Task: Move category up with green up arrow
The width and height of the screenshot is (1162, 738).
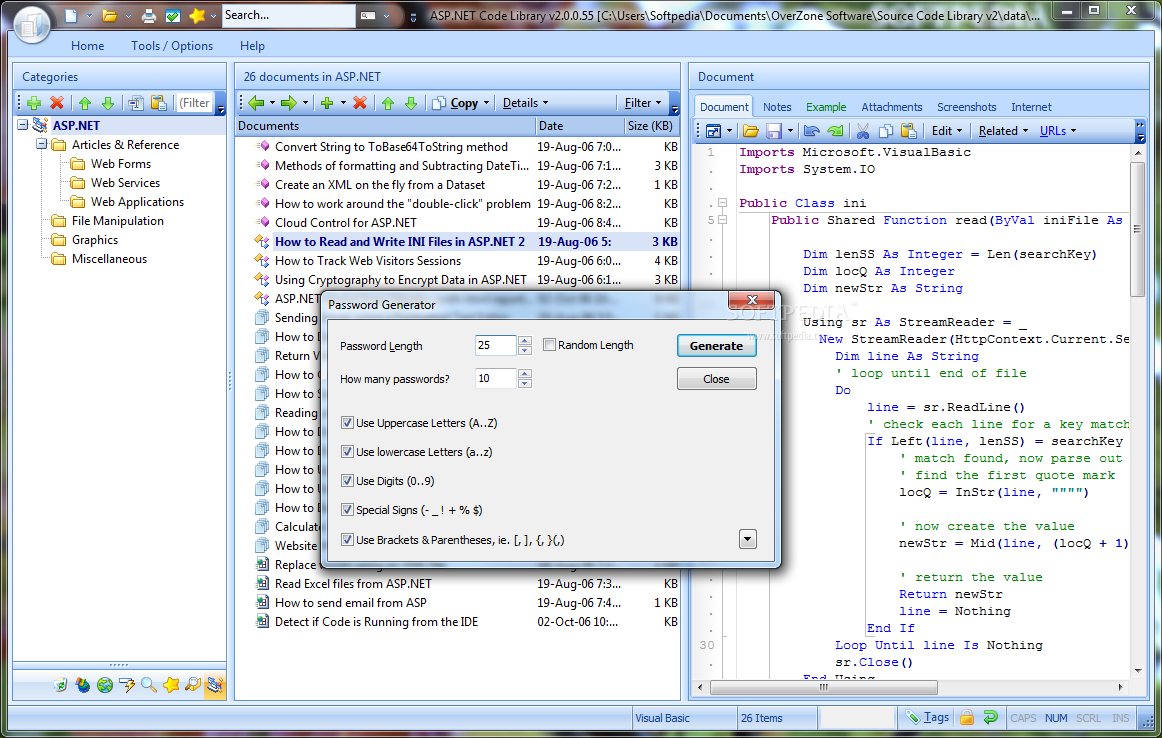Action: (85, 103)
